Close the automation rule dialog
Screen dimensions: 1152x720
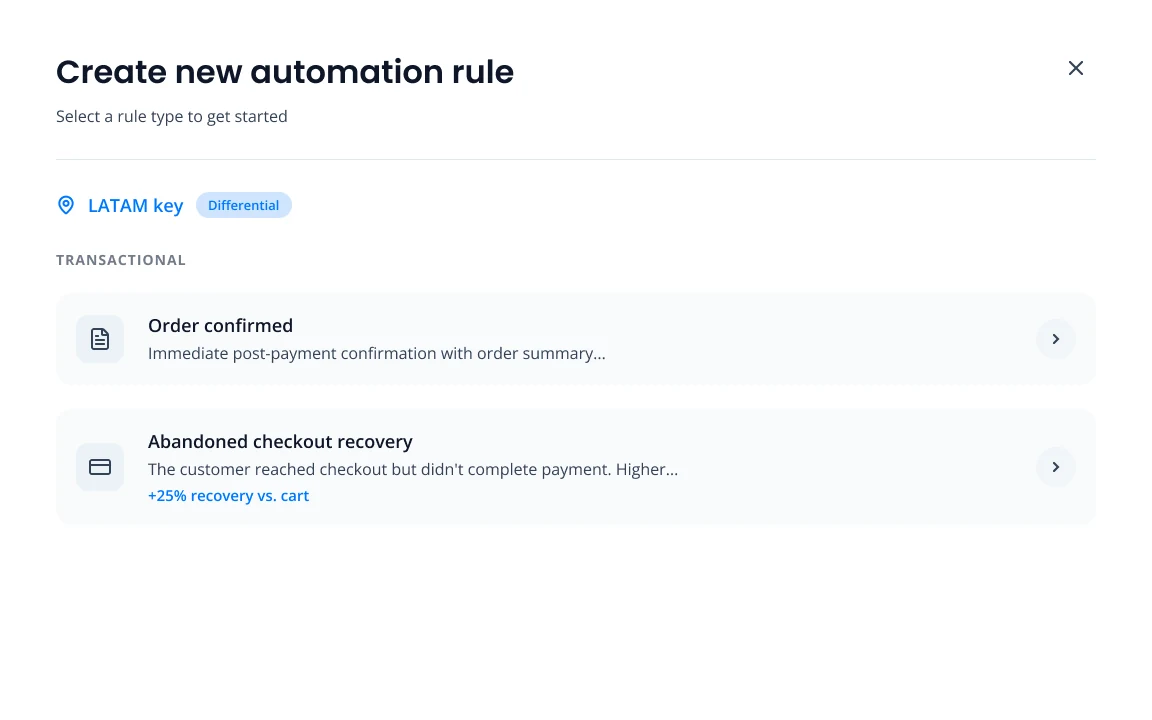pos(1076,68)
